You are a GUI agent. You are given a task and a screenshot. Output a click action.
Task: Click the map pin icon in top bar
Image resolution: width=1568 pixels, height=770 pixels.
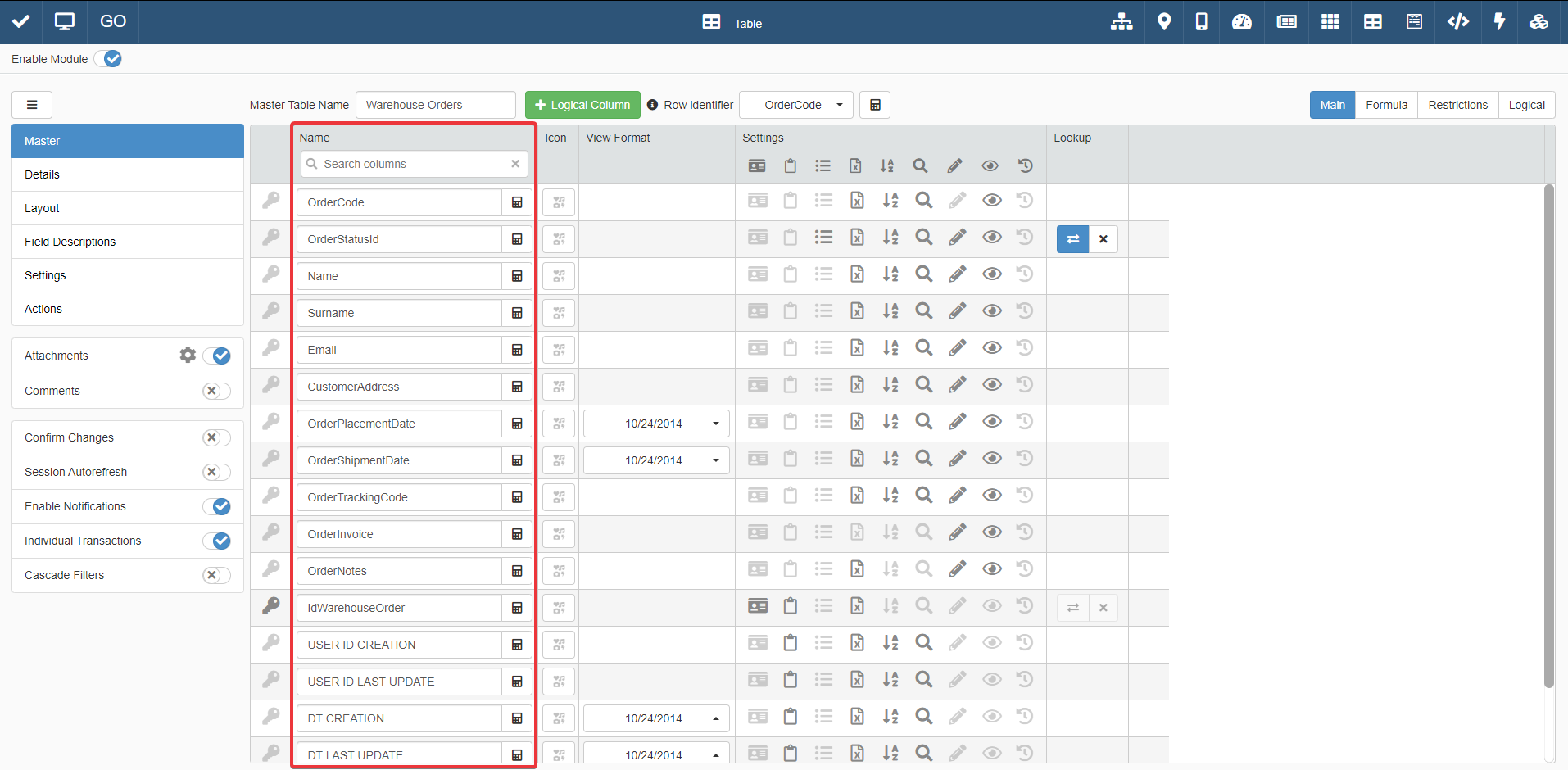(1163, 22)
